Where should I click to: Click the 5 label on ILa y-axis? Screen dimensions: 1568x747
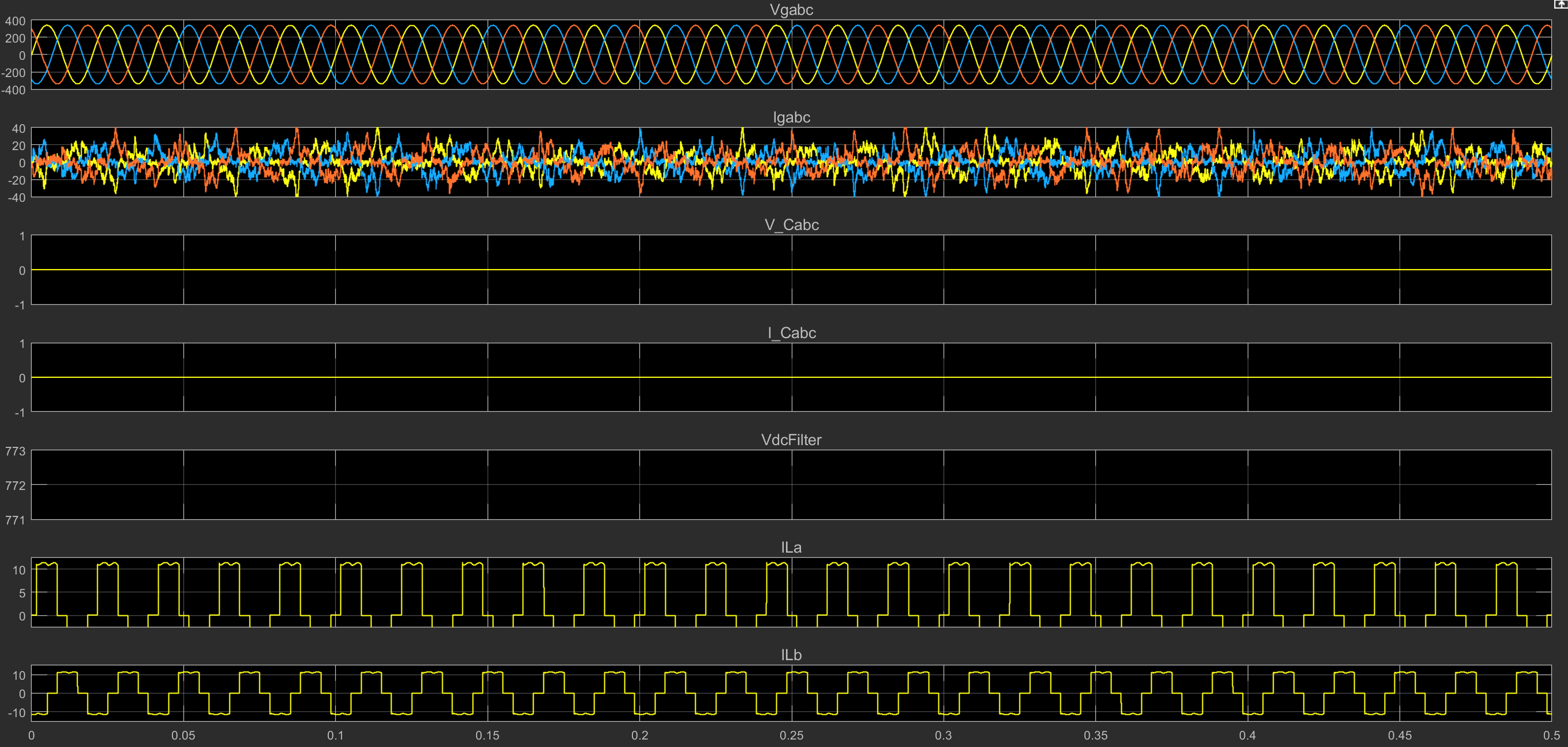coord(22,593)
